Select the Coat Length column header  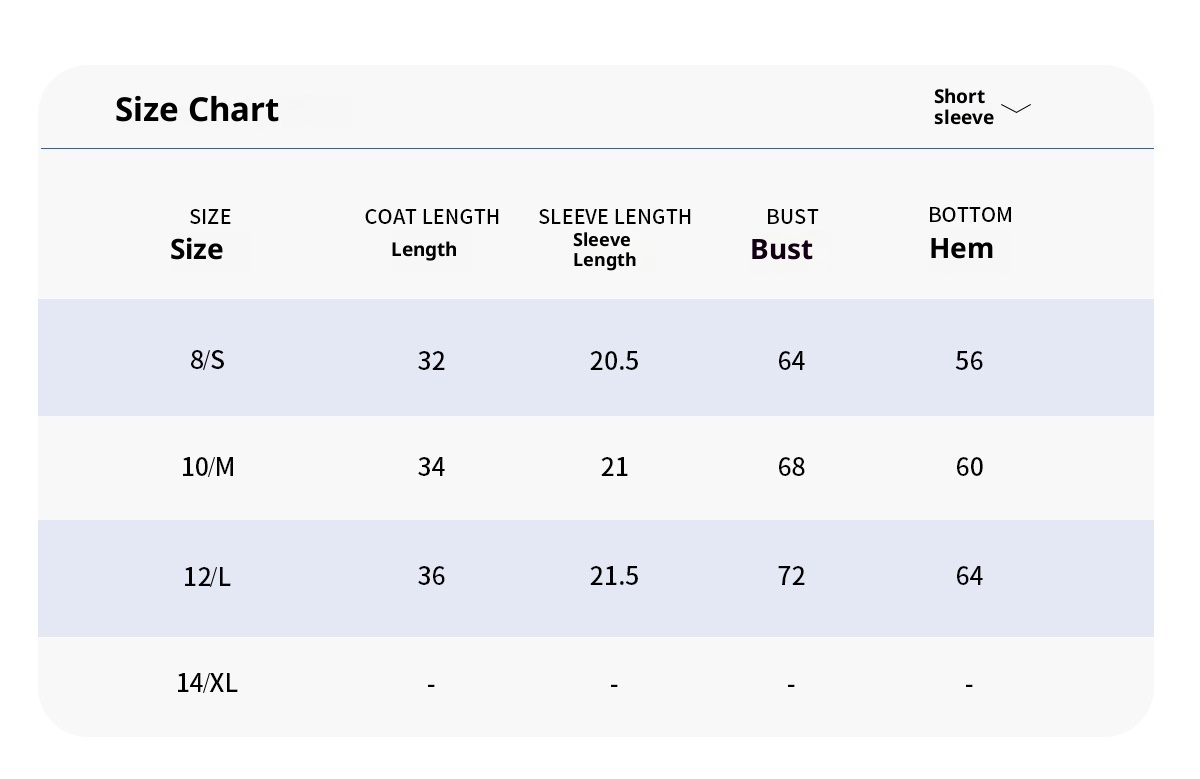point(431,232)
